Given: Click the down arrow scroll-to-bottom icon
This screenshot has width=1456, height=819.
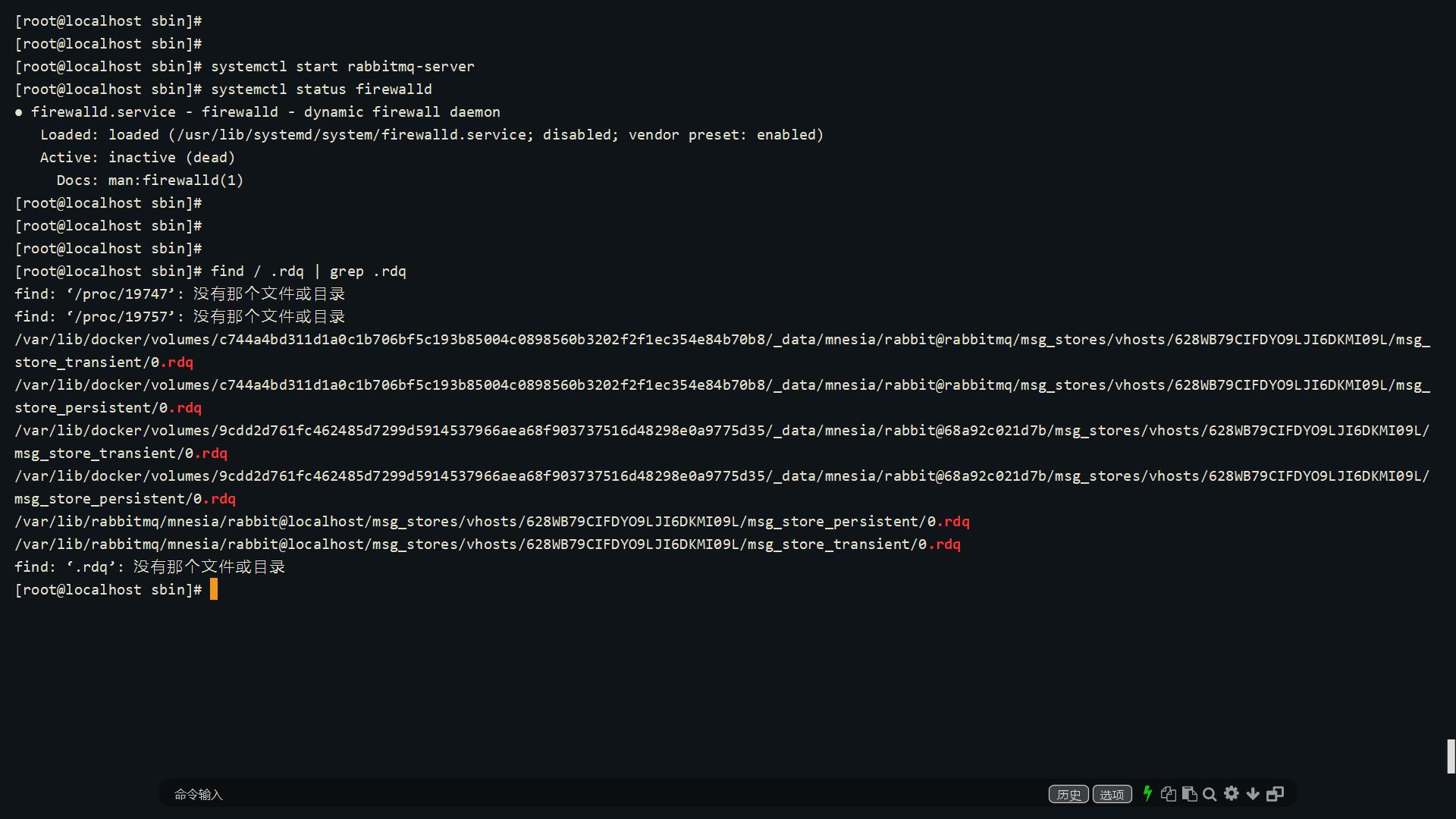Looking at the screenshot, I should coord(1253,794).
